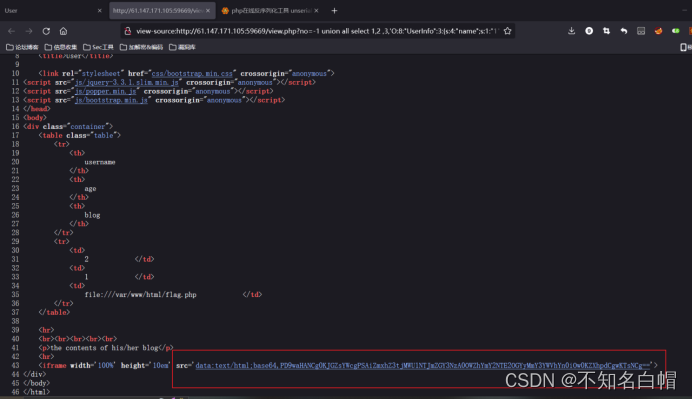
Task: Click the </head> tag on line 14
Action: coord(37,109)
